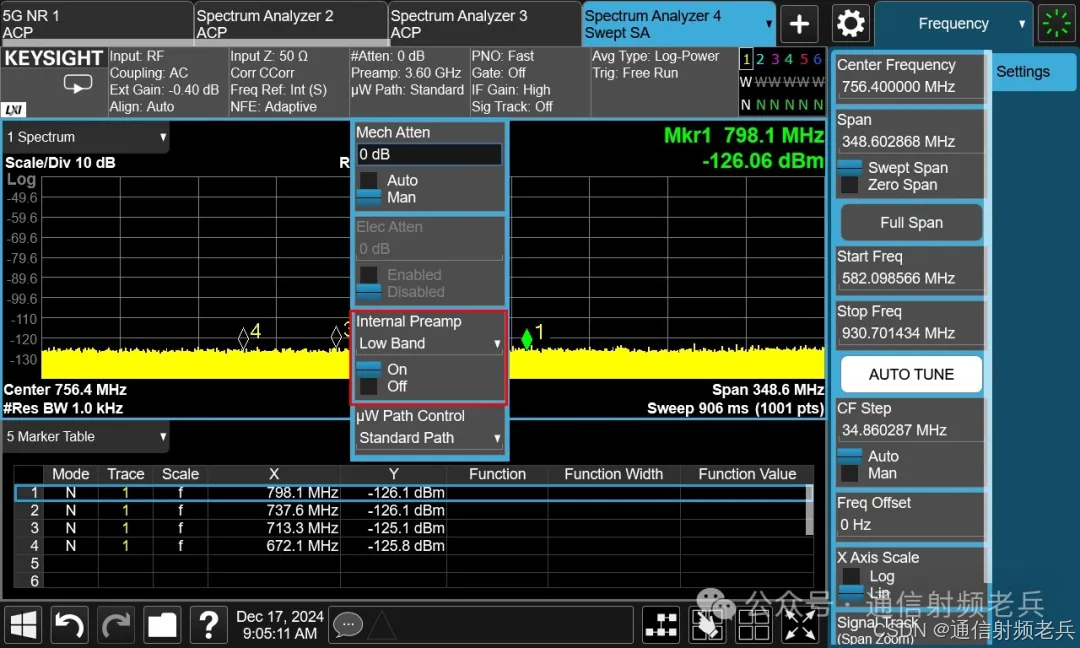Open the Low Band preamp dropdown
The height and width of the screenshot is (648, 1080).
pos(429,343)
